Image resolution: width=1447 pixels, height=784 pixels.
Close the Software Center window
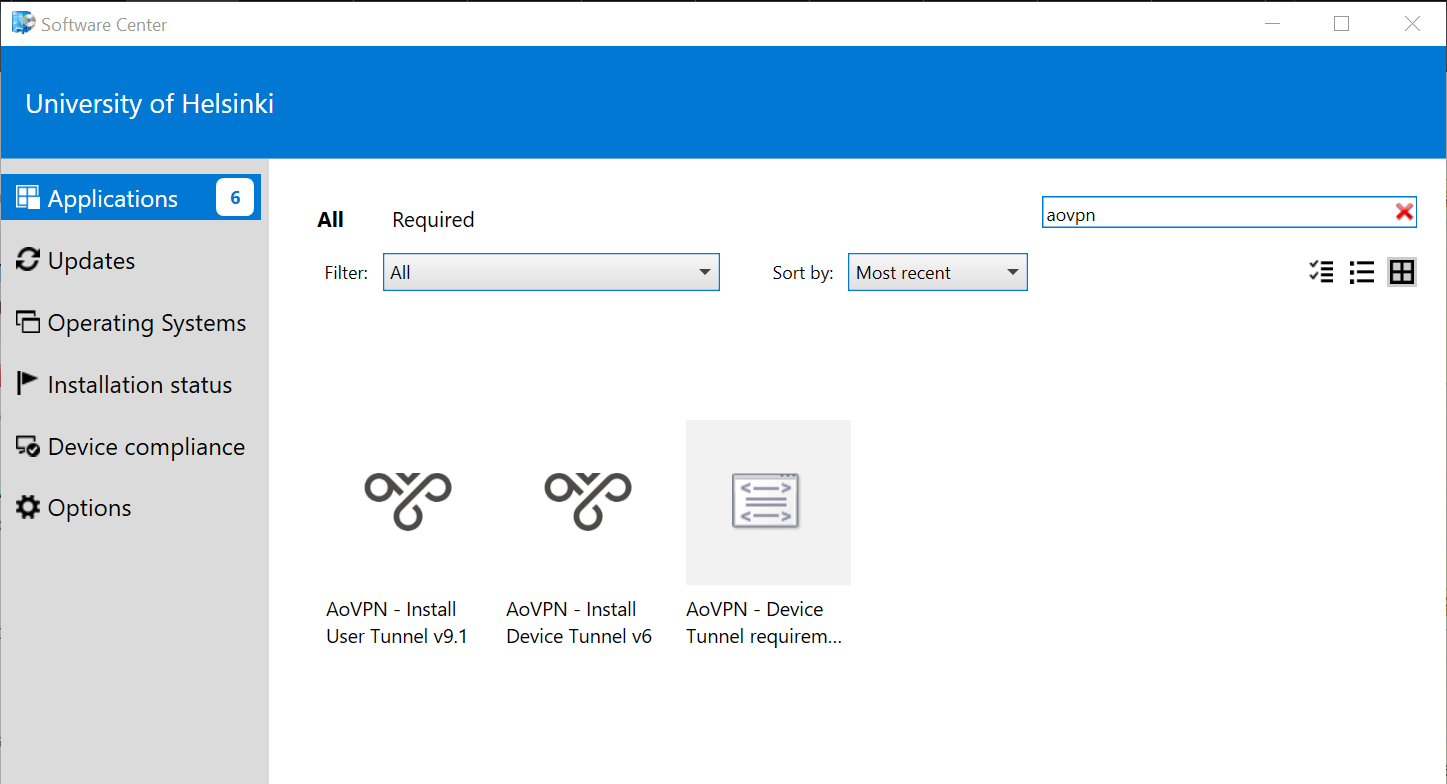click(x=1412, y=24)
